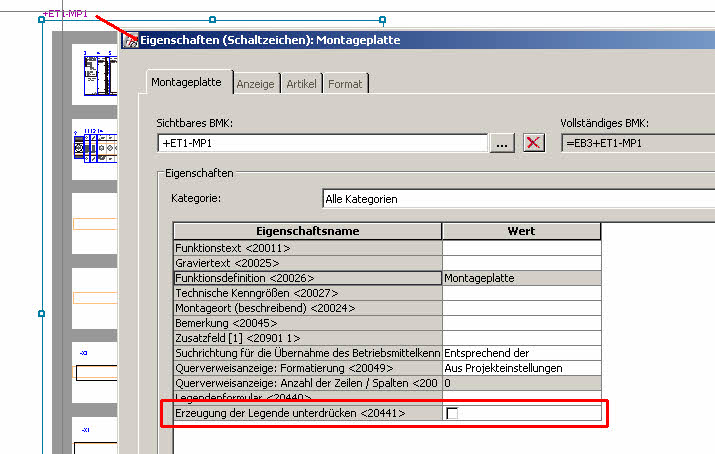Switch to the Montageplatte tab
Viewport: 715px width, 454px height.
(187, 82)
